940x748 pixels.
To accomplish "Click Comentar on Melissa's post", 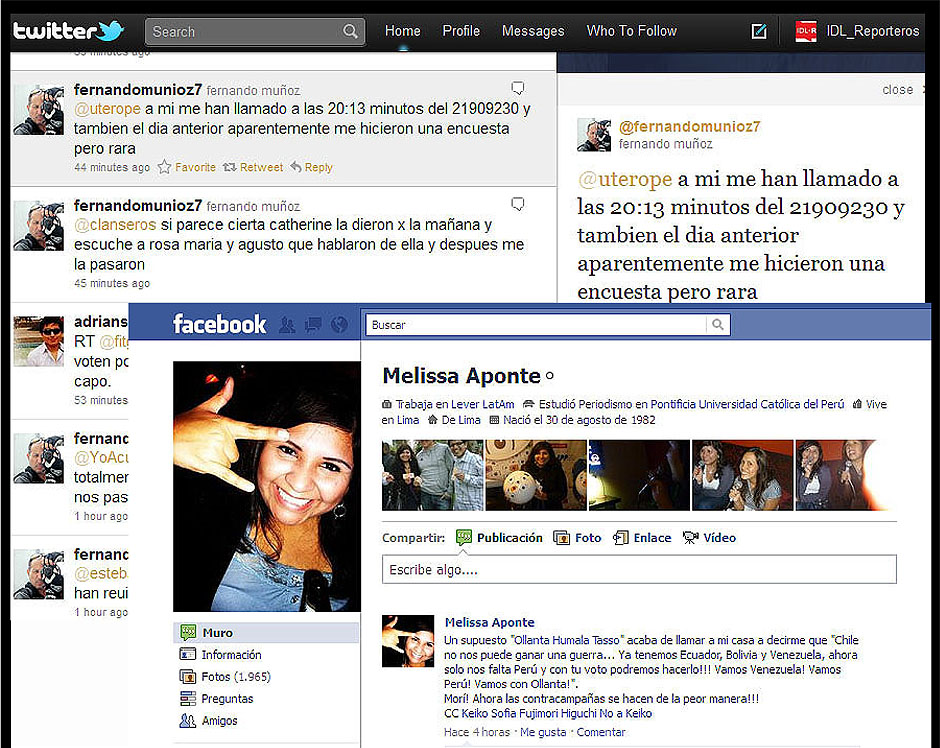I will 601,732.
